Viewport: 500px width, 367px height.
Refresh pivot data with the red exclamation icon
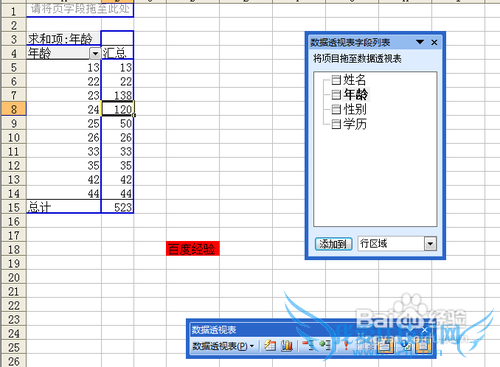click(345, 346)
